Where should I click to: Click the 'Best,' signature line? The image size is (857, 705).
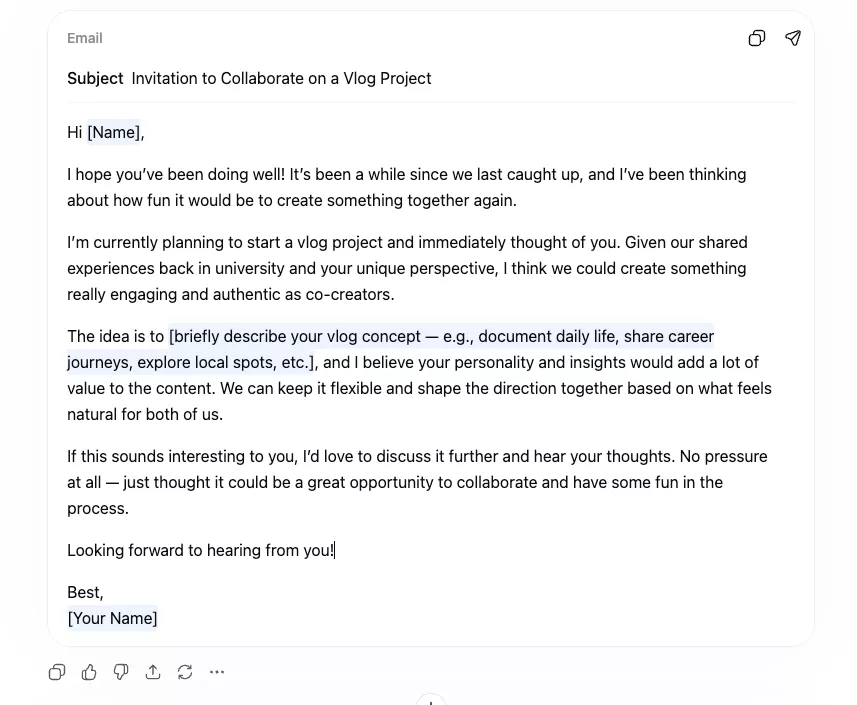[x=84, y=592]
